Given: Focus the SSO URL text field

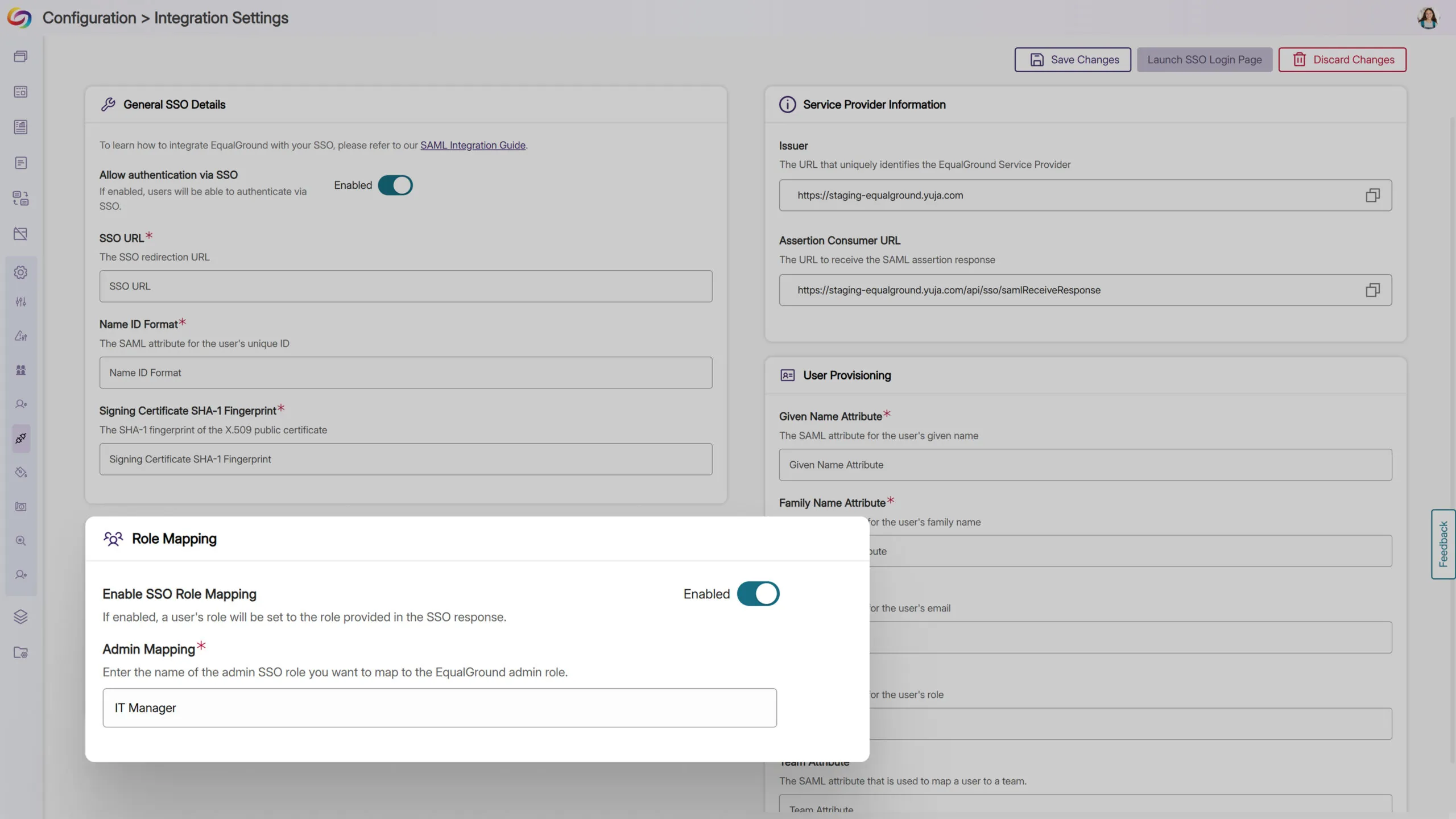Looking at the screenshot, I should click(x=406, y=286).
